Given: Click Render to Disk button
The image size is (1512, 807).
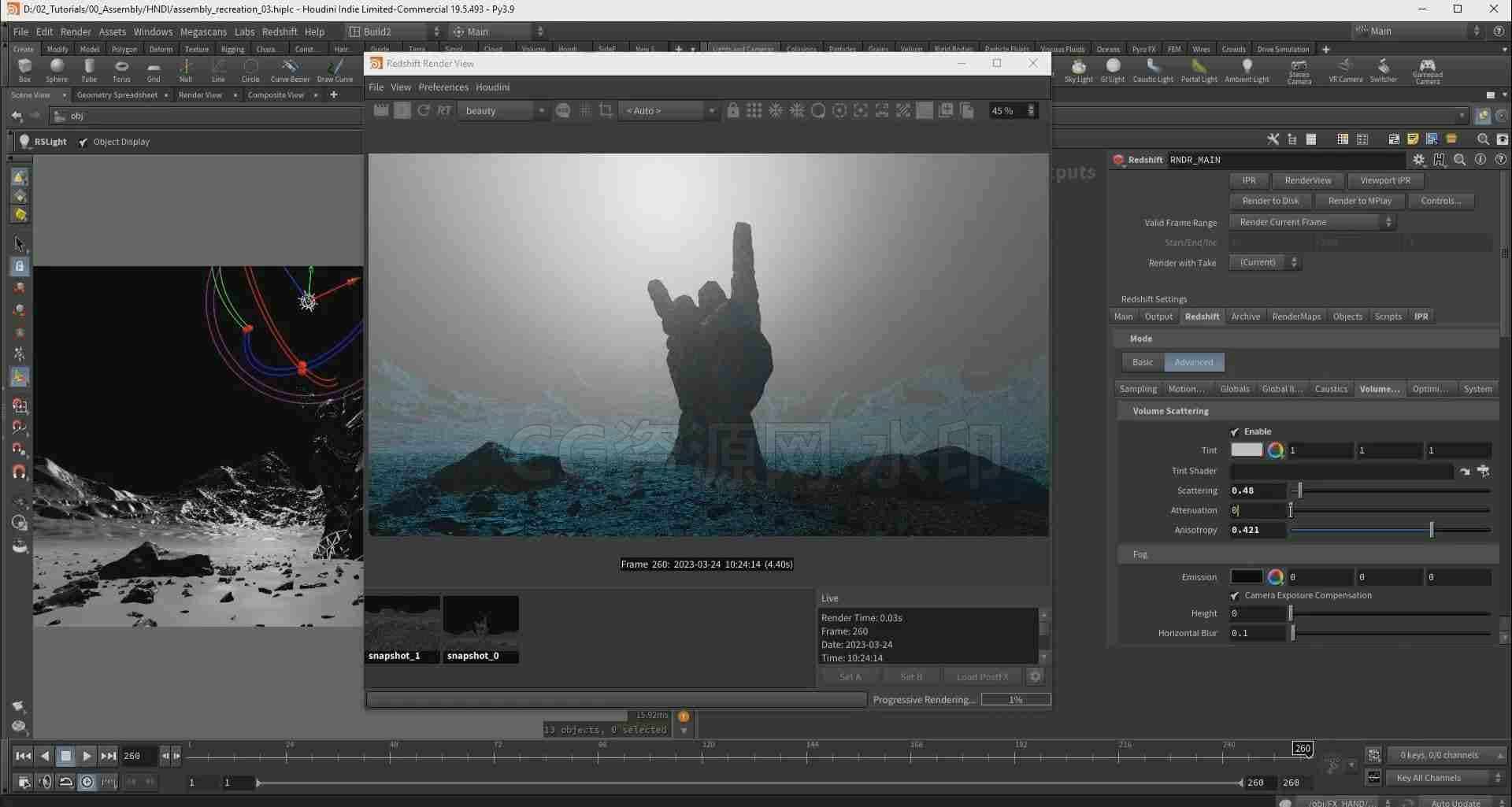Looking at the screenshot, I should [1270, 201].
